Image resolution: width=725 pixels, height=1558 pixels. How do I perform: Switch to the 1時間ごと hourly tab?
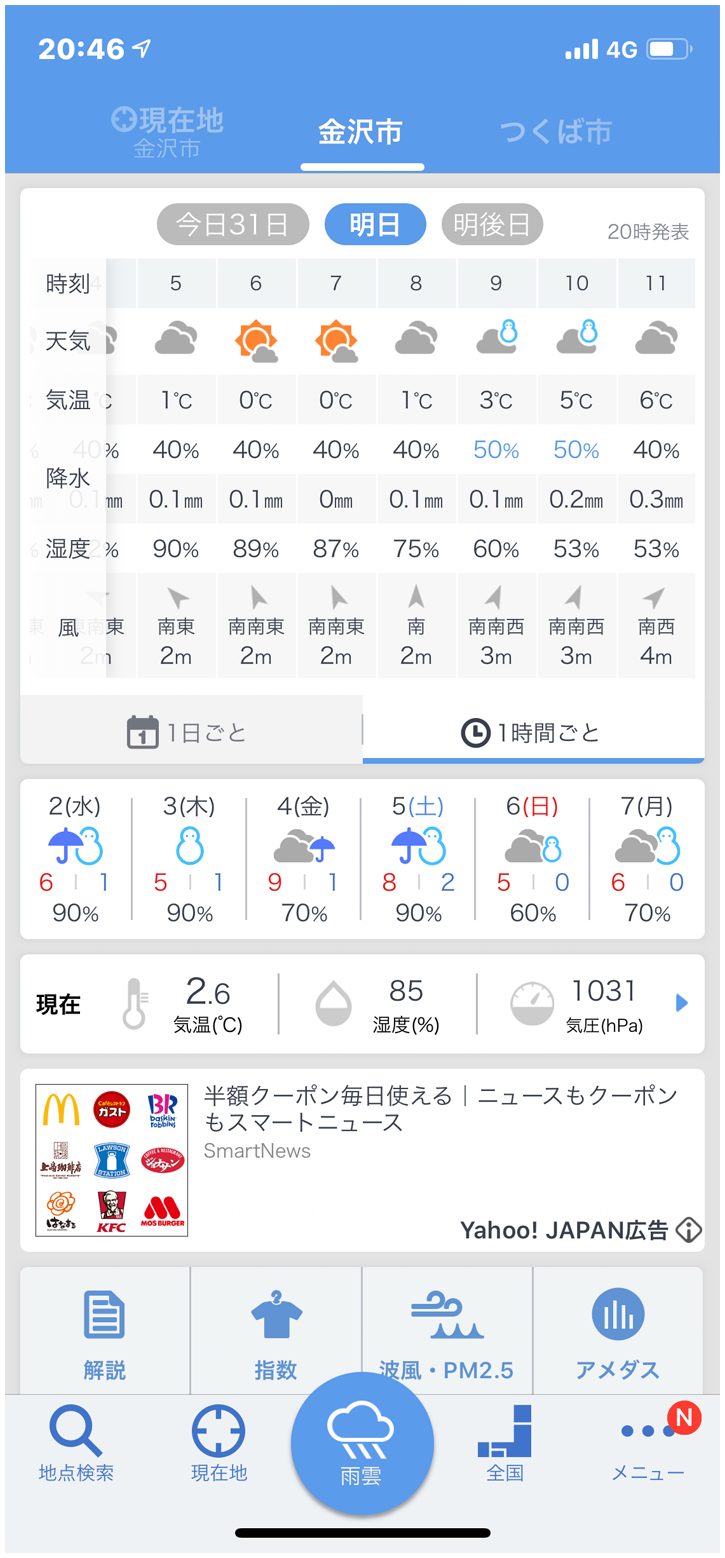point(532,733)
